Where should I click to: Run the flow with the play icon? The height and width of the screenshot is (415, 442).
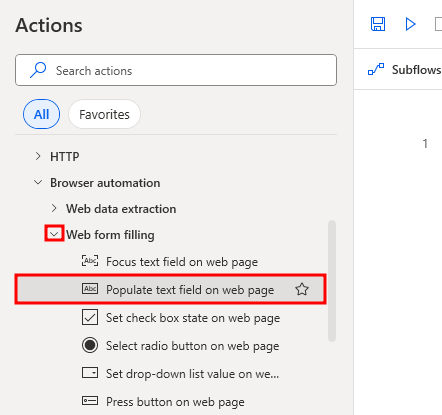[x=410, y=24]
